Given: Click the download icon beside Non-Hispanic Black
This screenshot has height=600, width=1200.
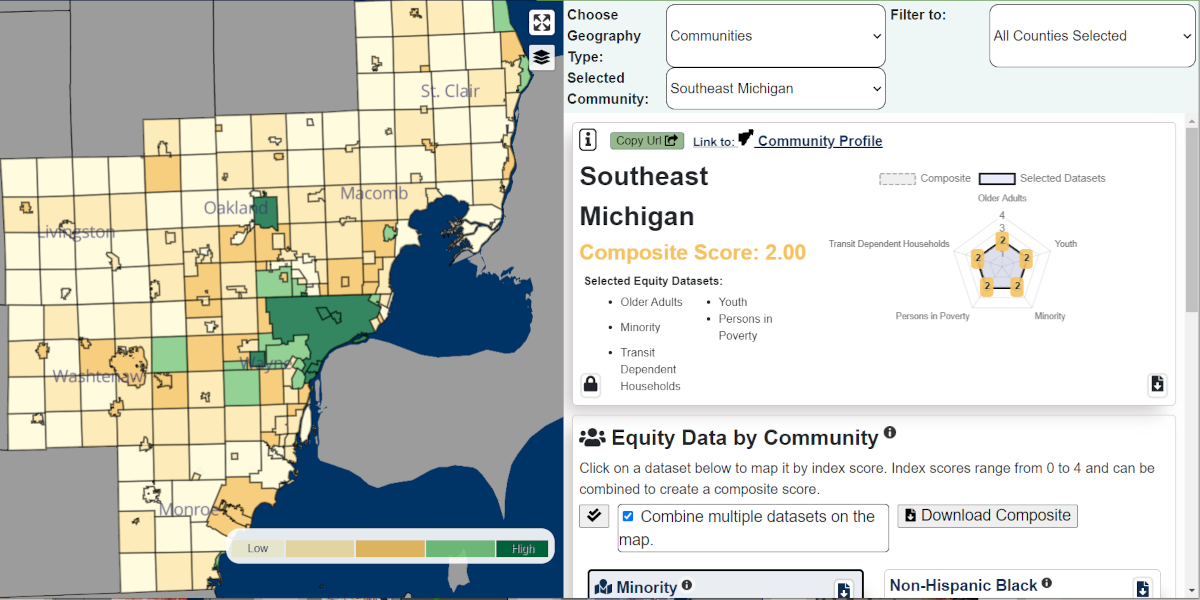Looking at the screenshot, I should click(1143, 588).
